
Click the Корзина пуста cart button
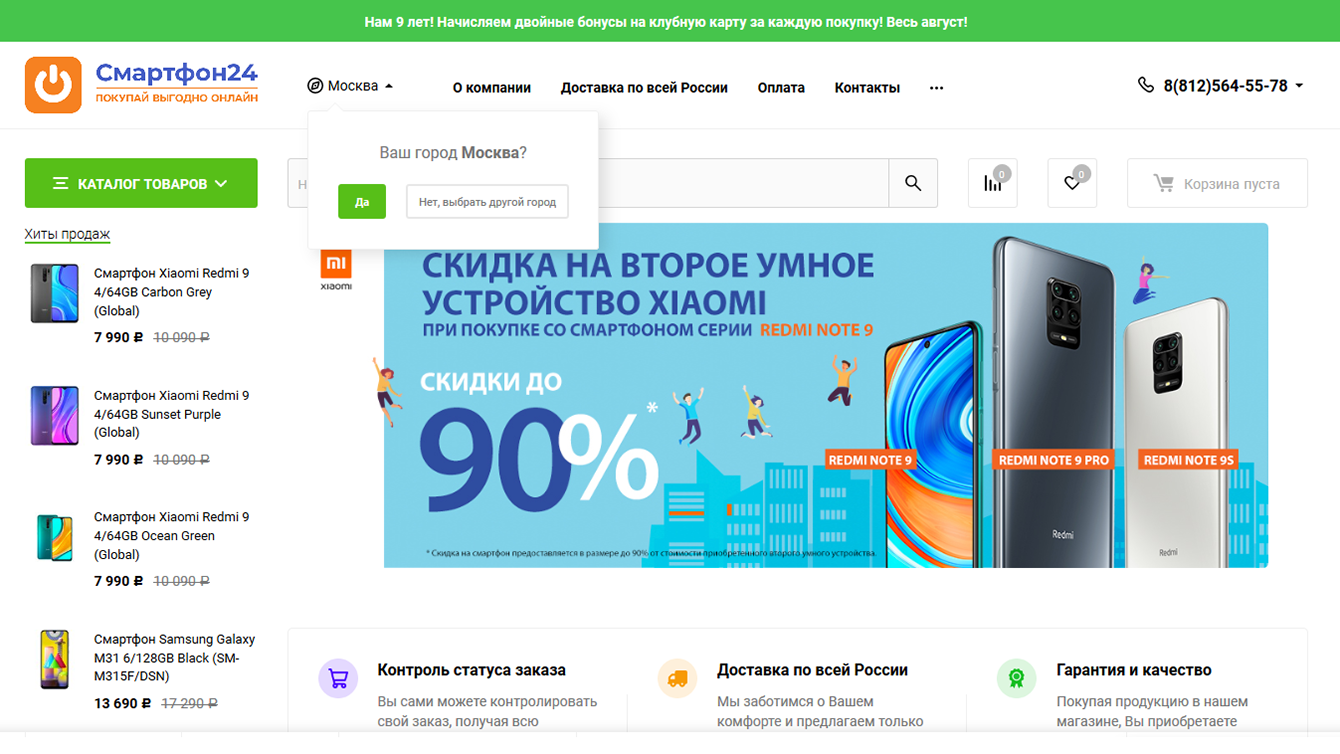[1217, 183]
